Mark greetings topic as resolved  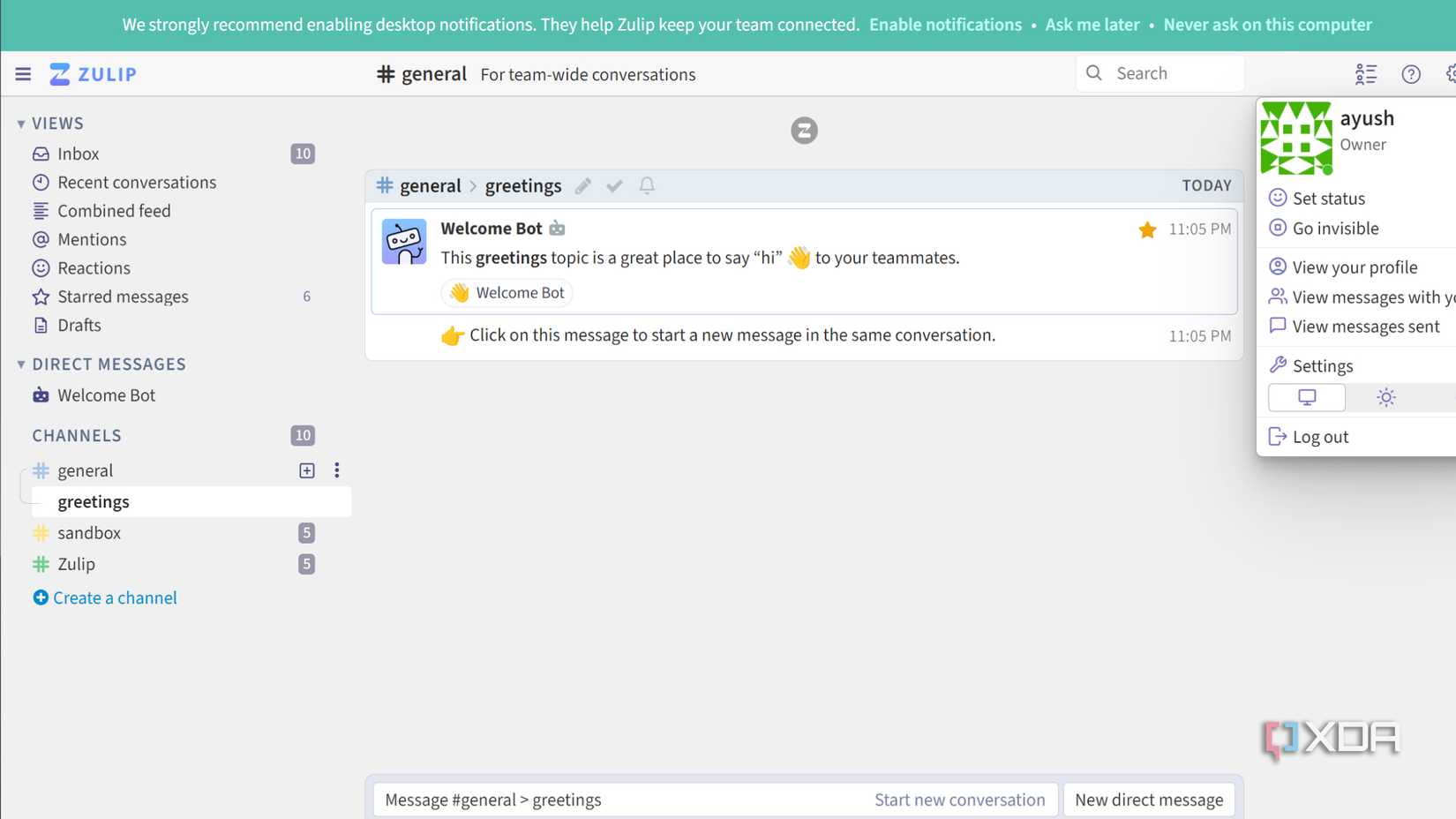tap(615, 185)
